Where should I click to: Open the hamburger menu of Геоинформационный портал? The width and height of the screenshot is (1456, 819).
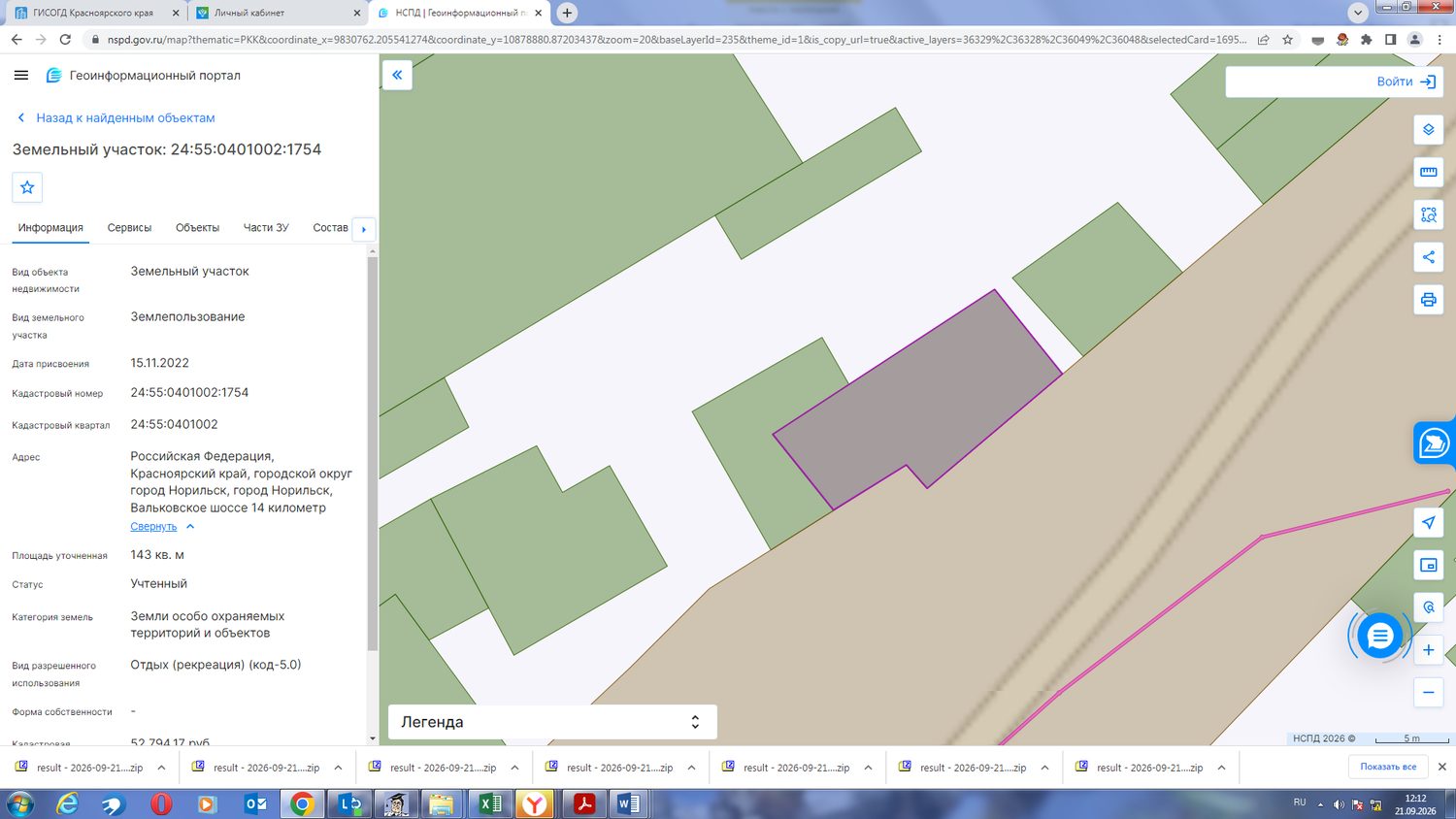(20, 75)
